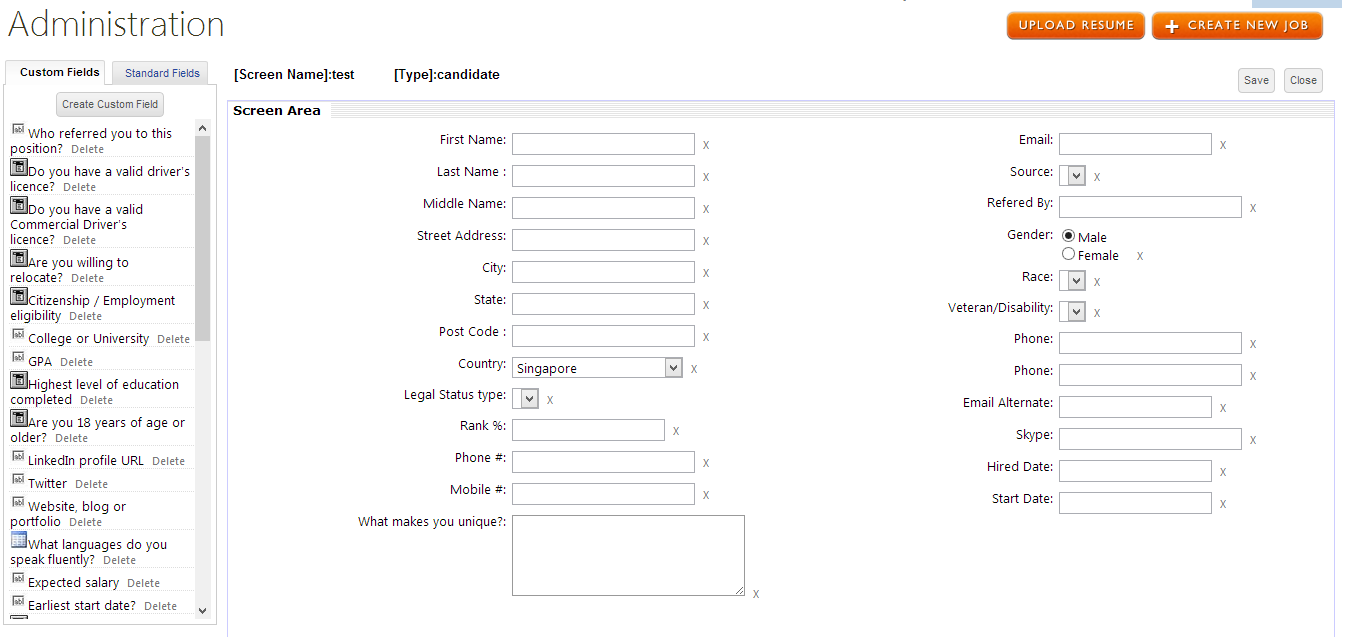Click the 'What makes you unique?' text area
Image resolution: width=1349 pixels, height=637 pixels.
tap(628, 556)
